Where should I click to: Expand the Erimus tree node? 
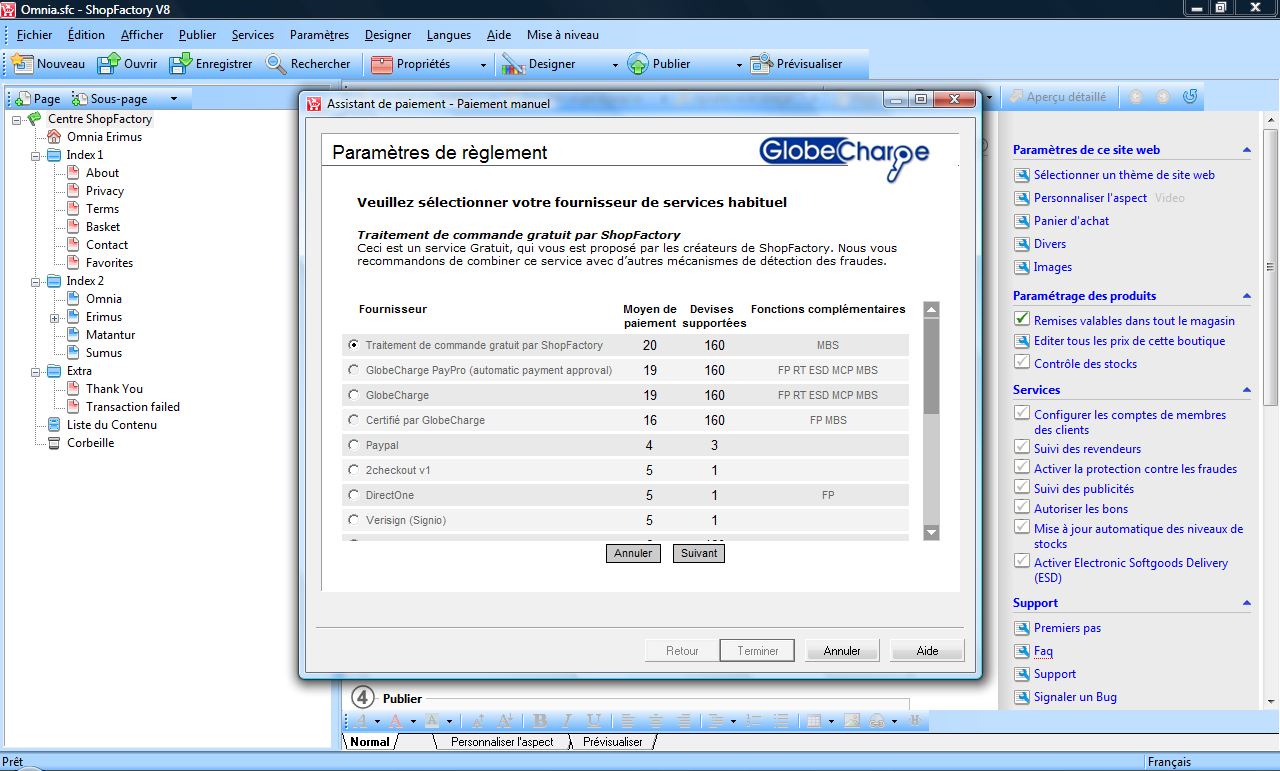54,317
